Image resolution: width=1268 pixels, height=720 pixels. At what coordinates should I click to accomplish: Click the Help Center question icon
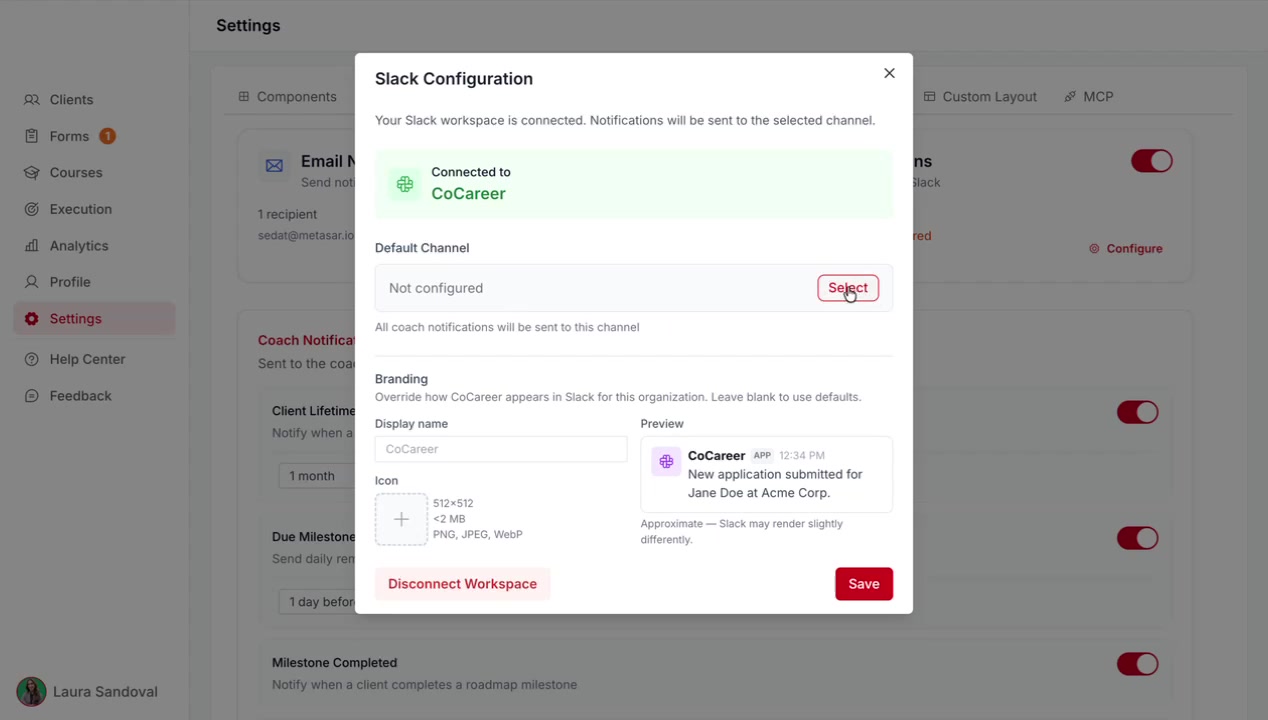coord(32,359)
